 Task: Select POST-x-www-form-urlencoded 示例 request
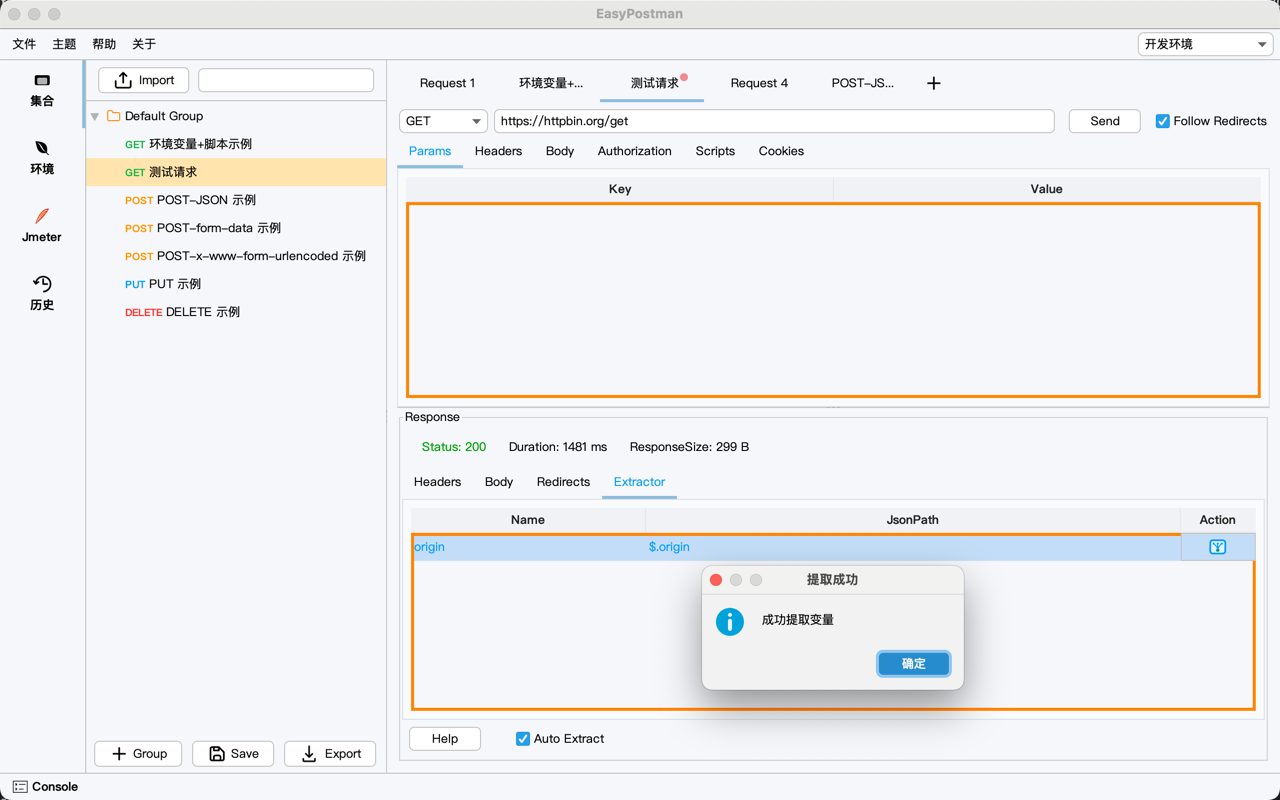point(235,256)
